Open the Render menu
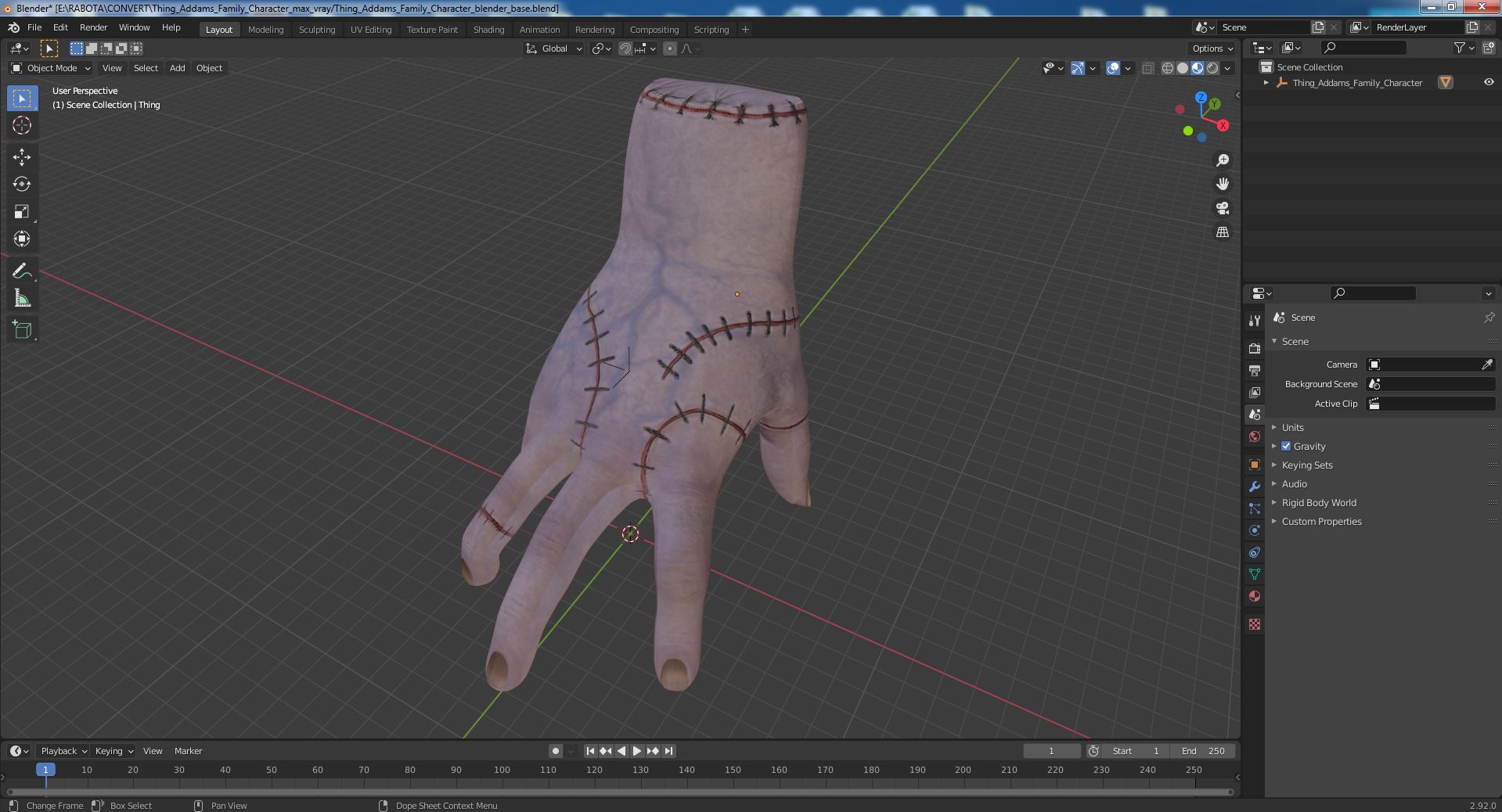This screenshot has height=812, width=1502. coord(93,27)
